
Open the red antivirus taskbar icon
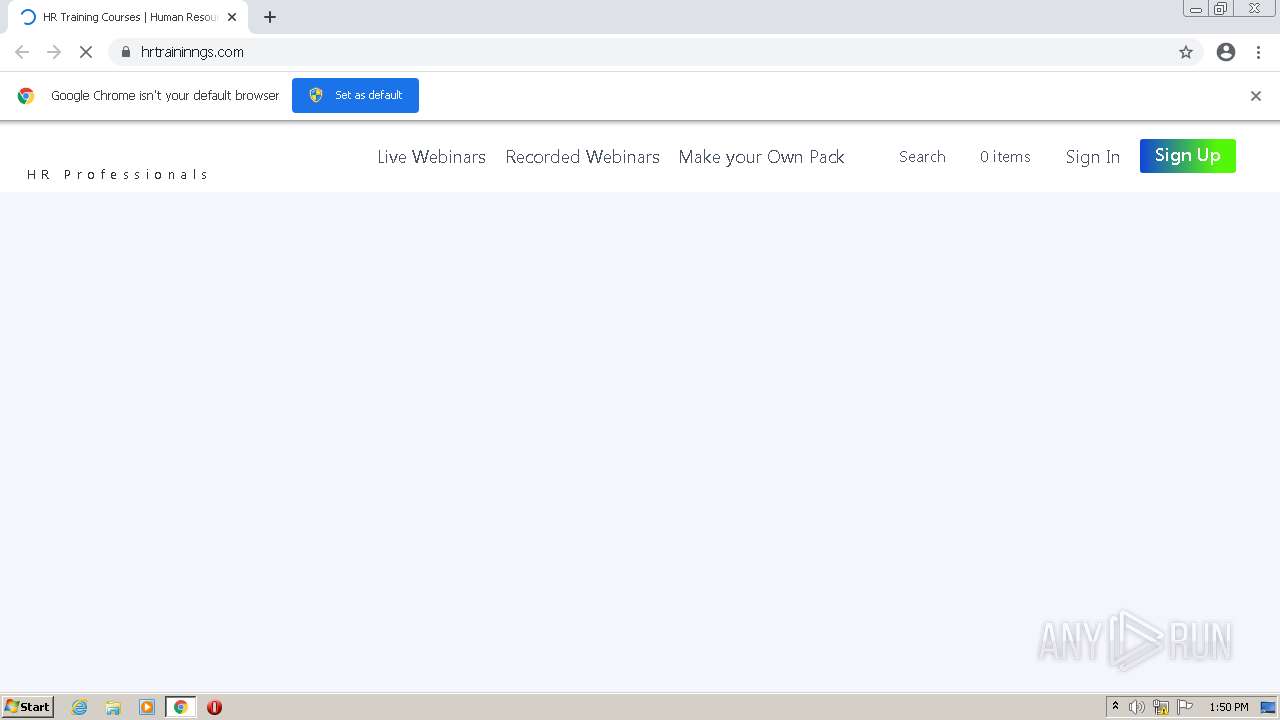click(214, 707)
